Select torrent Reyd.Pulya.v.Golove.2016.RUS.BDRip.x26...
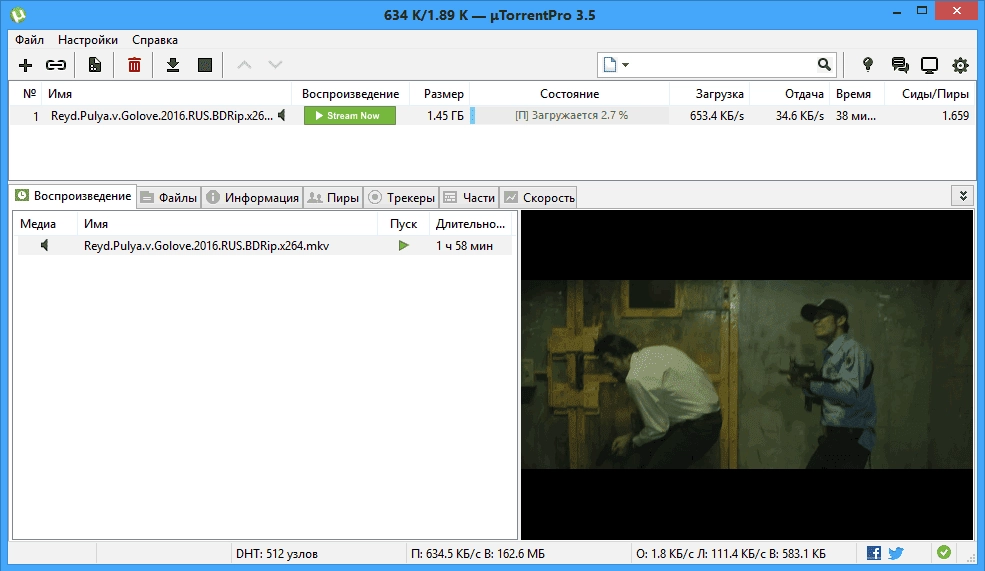 [161, 116]
